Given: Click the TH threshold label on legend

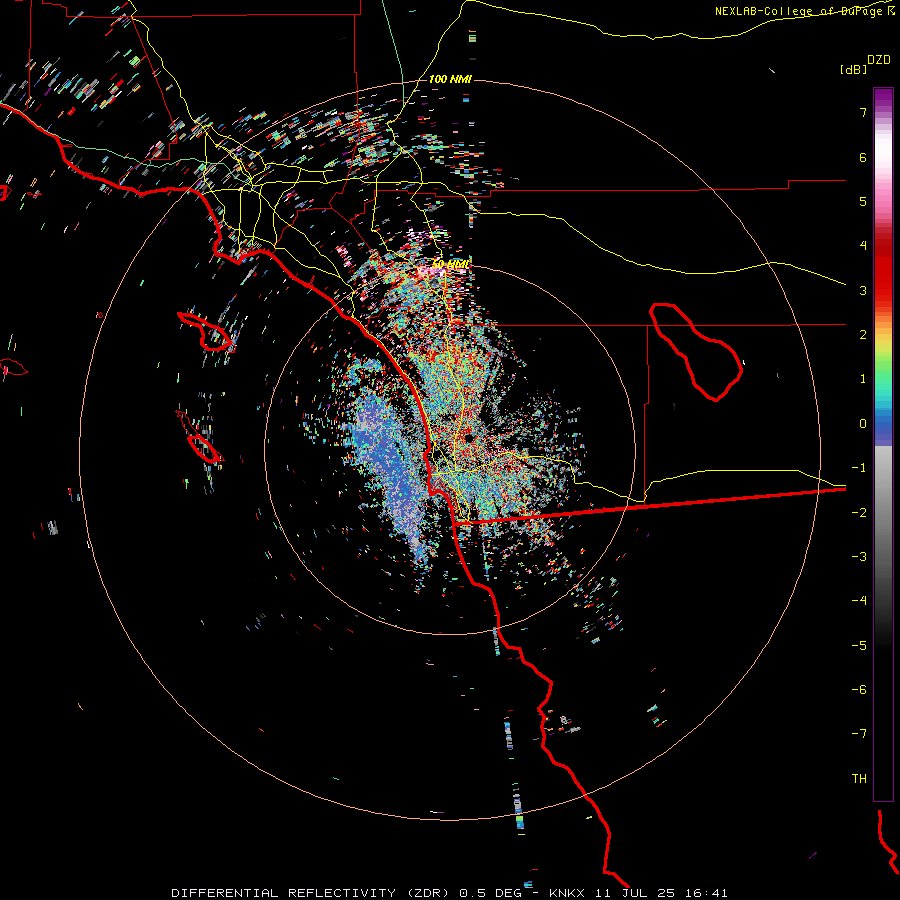Looking at the screenshot, I should pyautogui.click(x=859, y=778).
